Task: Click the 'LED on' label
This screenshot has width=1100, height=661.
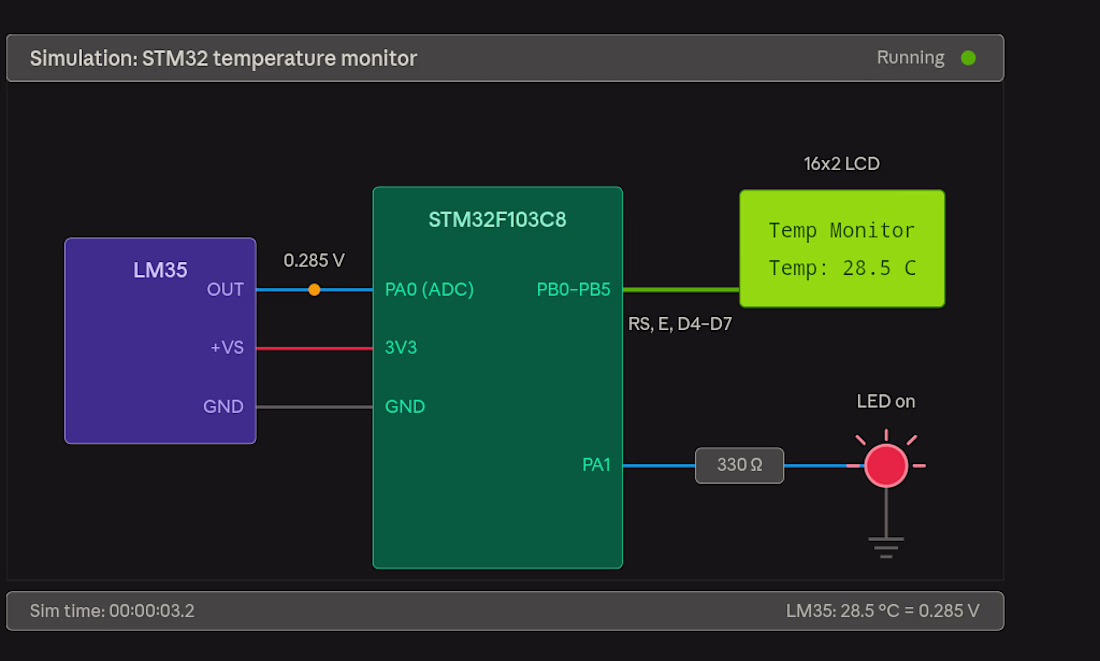Action: (886, 401)
